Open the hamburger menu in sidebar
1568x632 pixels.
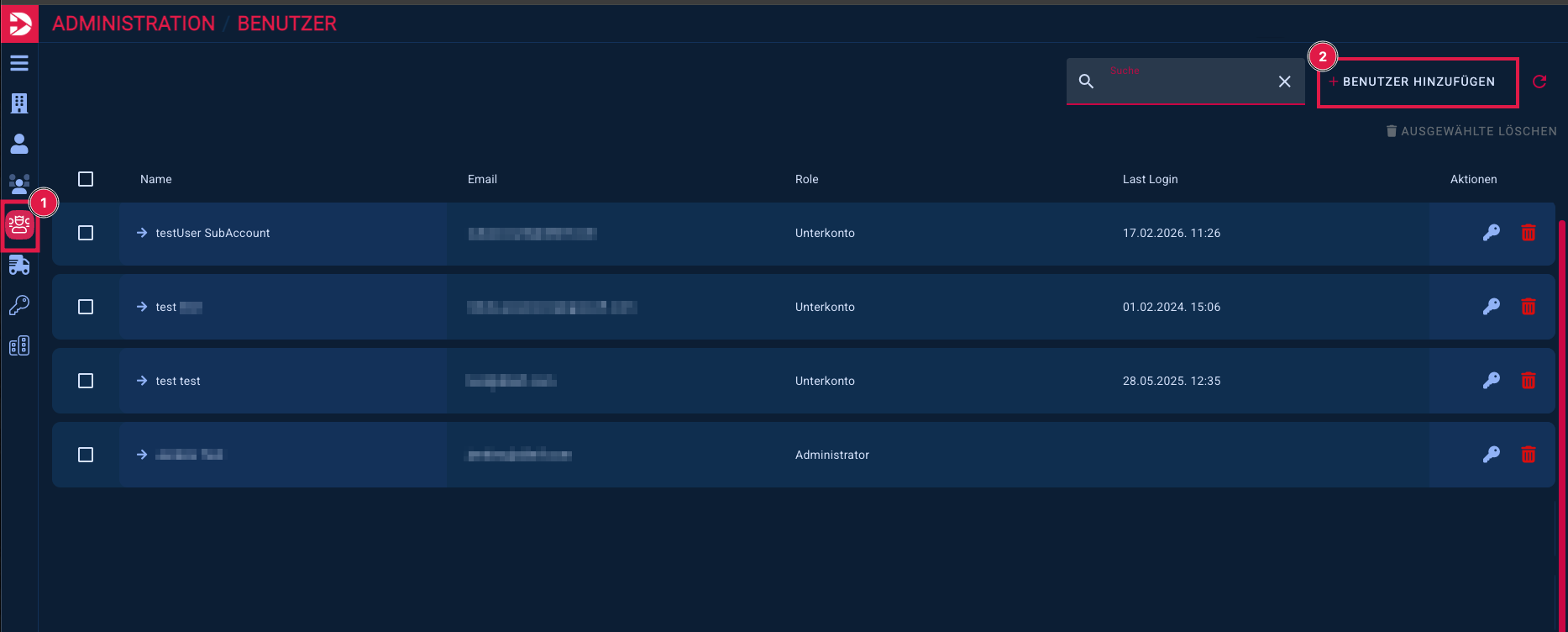pyautogui.click(x=19, y=63)
